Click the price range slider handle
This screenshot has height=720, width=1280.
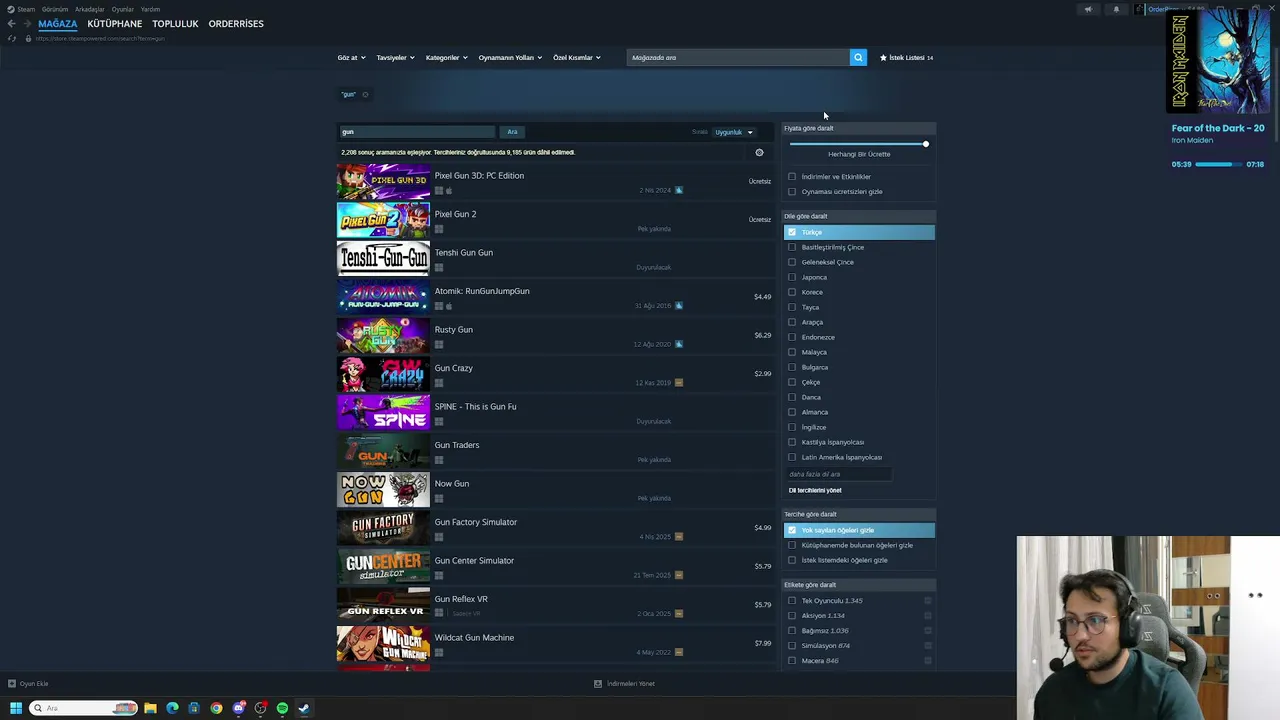(926, 144)
